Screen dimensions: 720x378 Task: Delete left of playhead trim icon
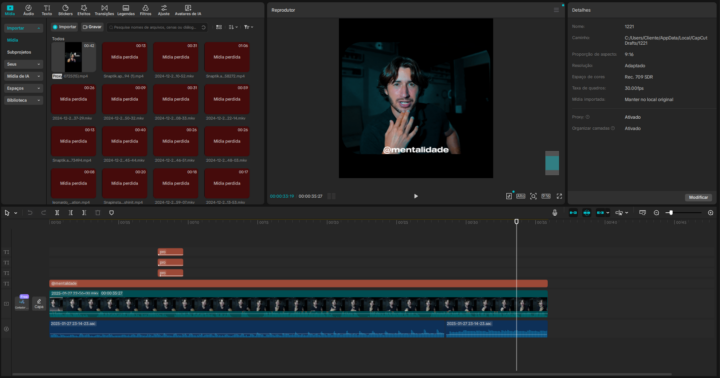71,213
